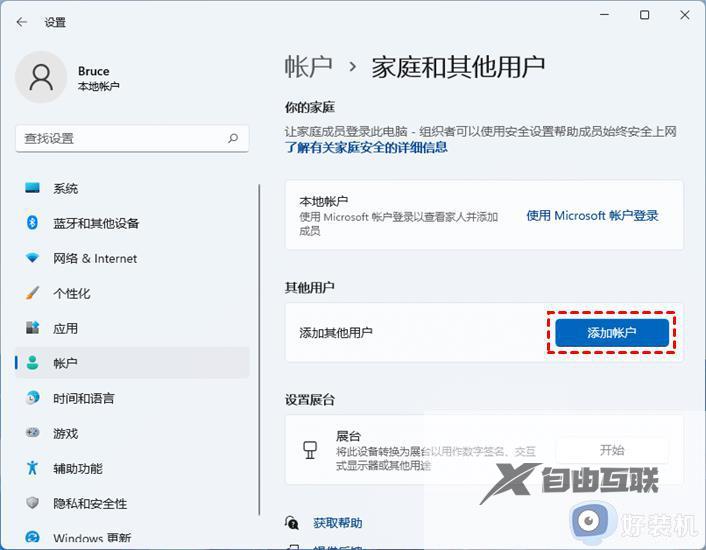Open Windows 更新 settings category
Image resolution: width=706 pixels, height=550 pixels.
132,537
